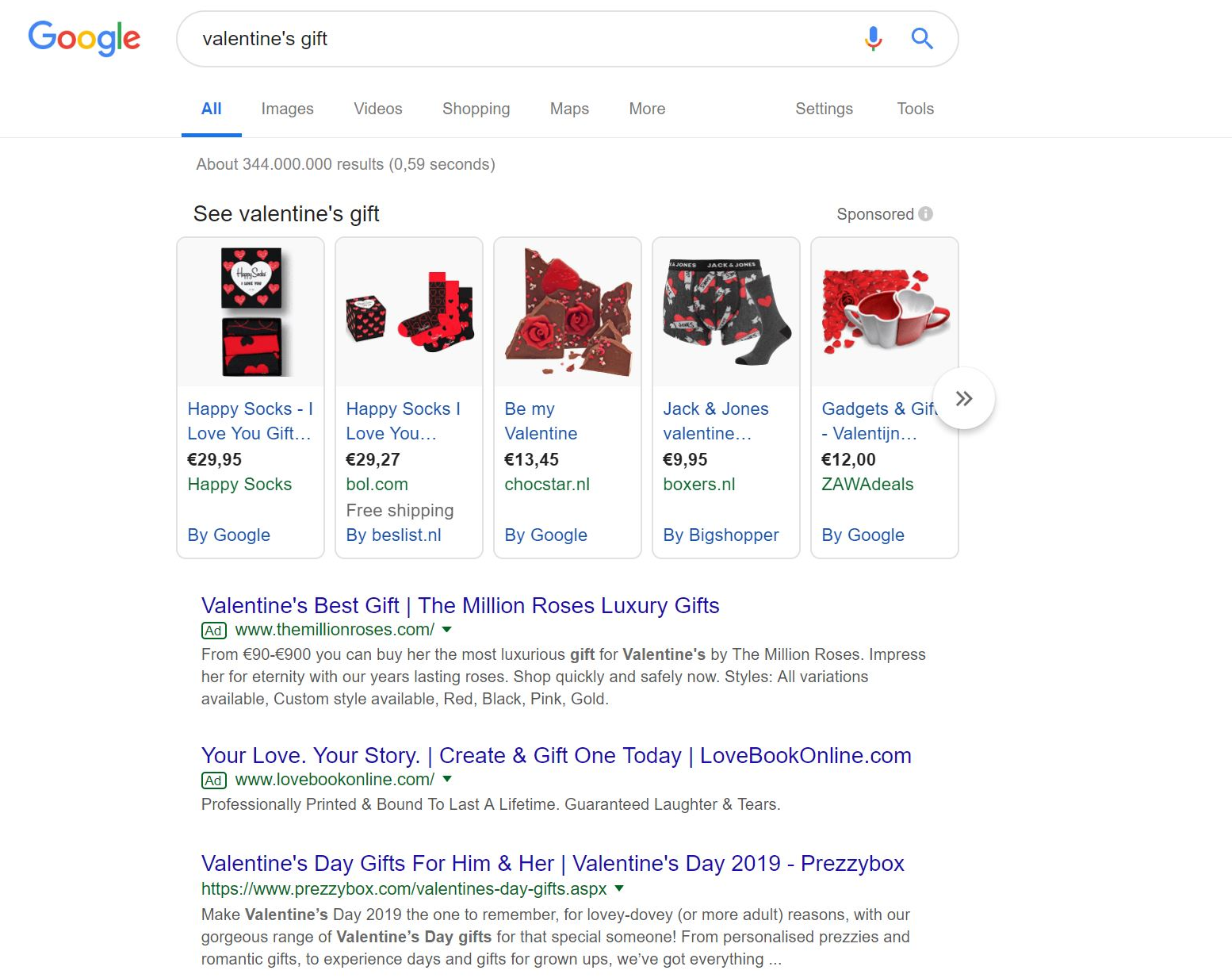The width and height of the screenshot is (1232, 978).
Task: Click the magnifying glass search icon
Action: click(x=921, y=38)
